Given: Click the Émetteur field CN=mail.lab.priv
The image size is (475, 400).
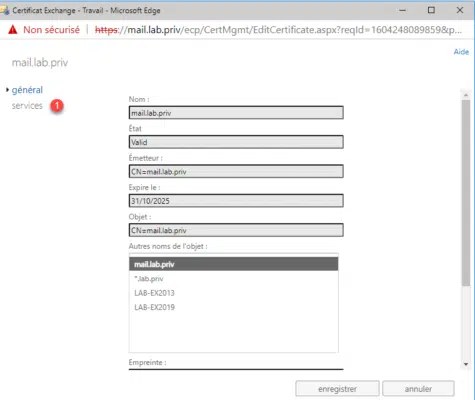Looking at the screenshot, I should pyautogui.click(x=236, y=171).
